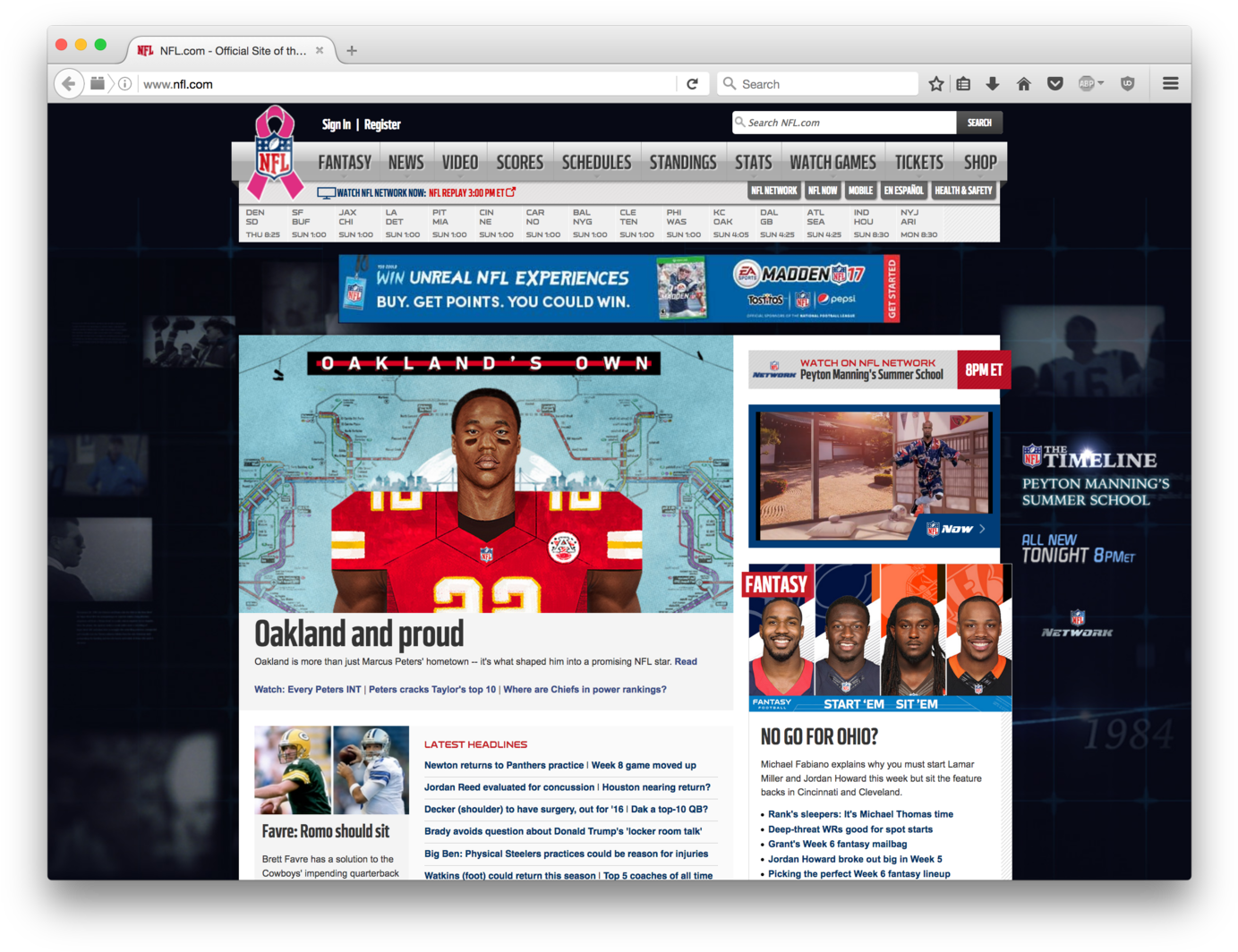Click the browser back arrow button
Image resolution: width=1238 pixels, height=952 pixels.
click(x=68, y=84)
